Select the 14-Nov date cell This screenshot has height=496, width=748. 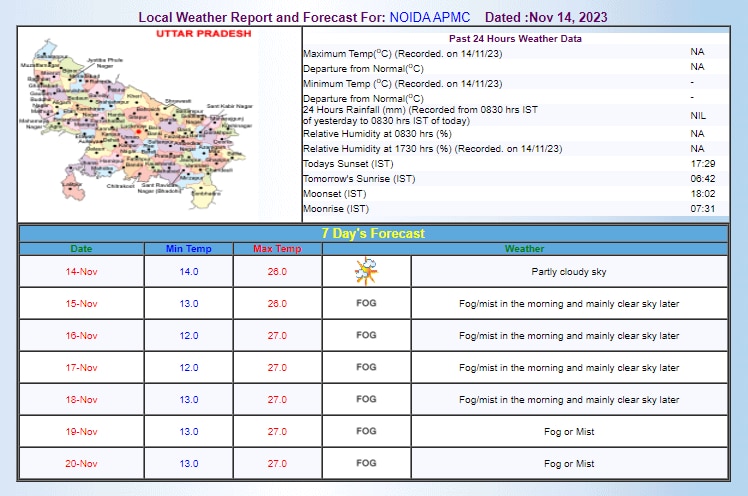(x=81, y=271)
